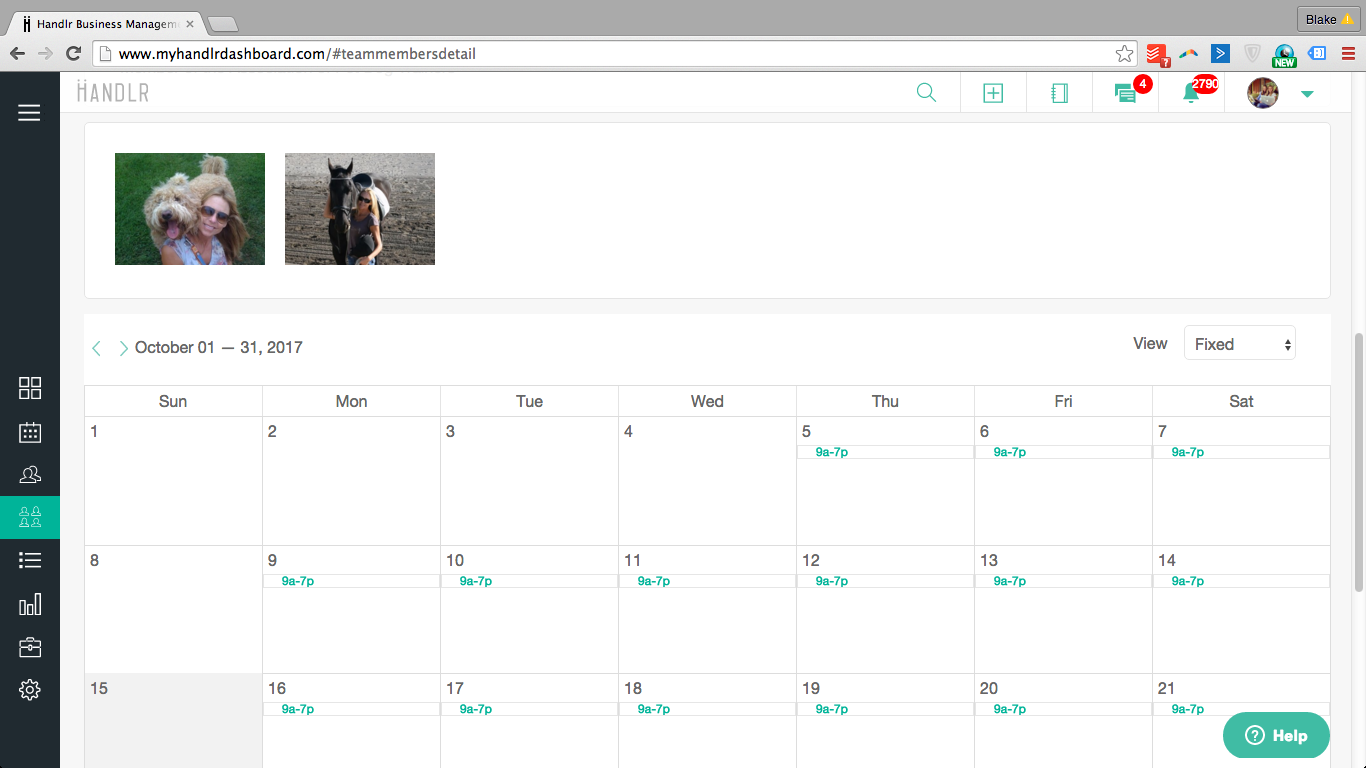Open the settings gear in the sidebar
Image resolution: width=1366 pixels, height=768 pixels.
pos(30,690)
